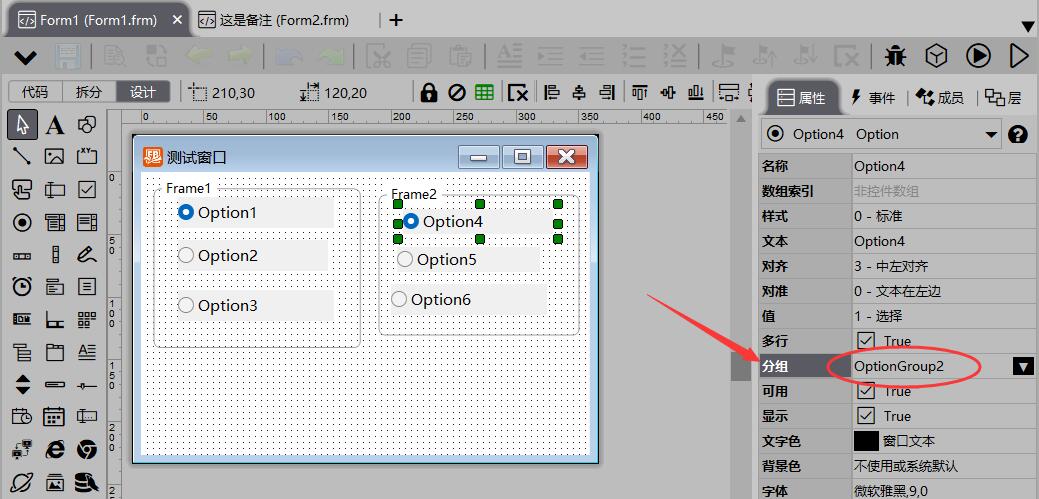This screenshot has height=499, width=1039.
Task: Click the bug debug icon in toolbar
Action: [x=895, y=56]
